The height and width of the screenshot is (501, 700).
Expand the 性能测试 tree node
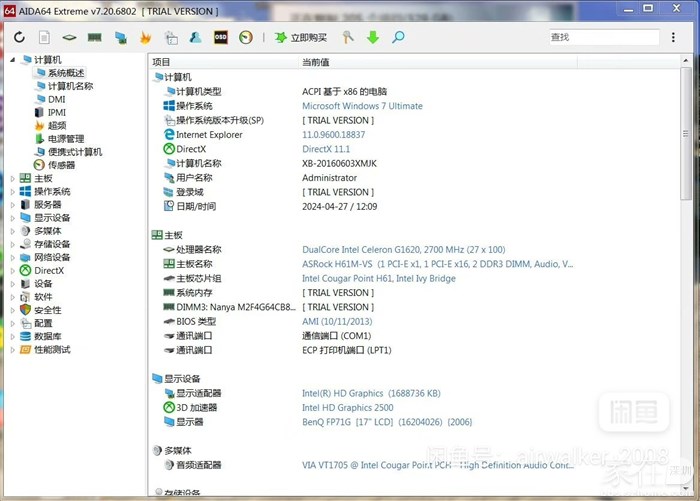[x=13, y=350]
